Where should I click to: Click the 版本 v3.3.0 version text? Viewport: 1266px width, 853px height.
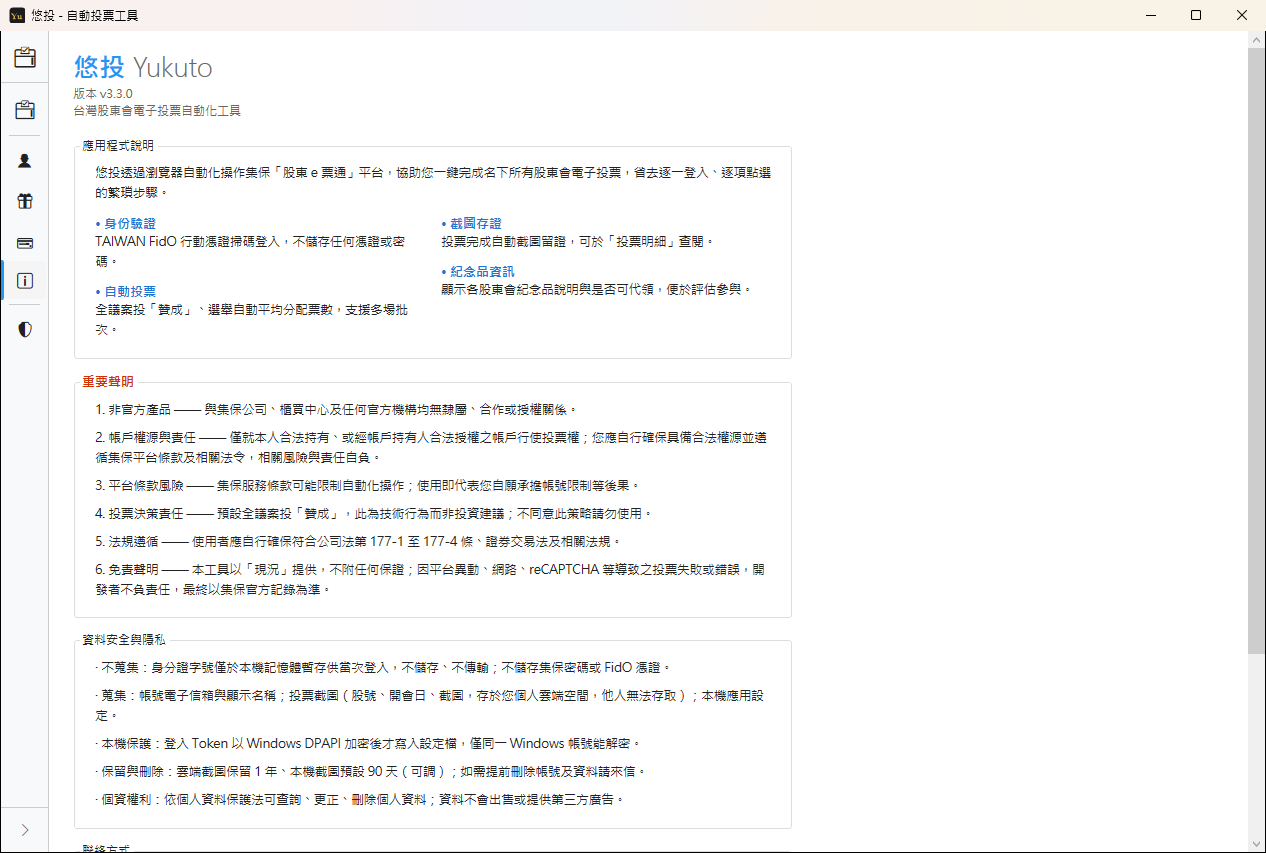pyautogui.click(x=103, y=94)
